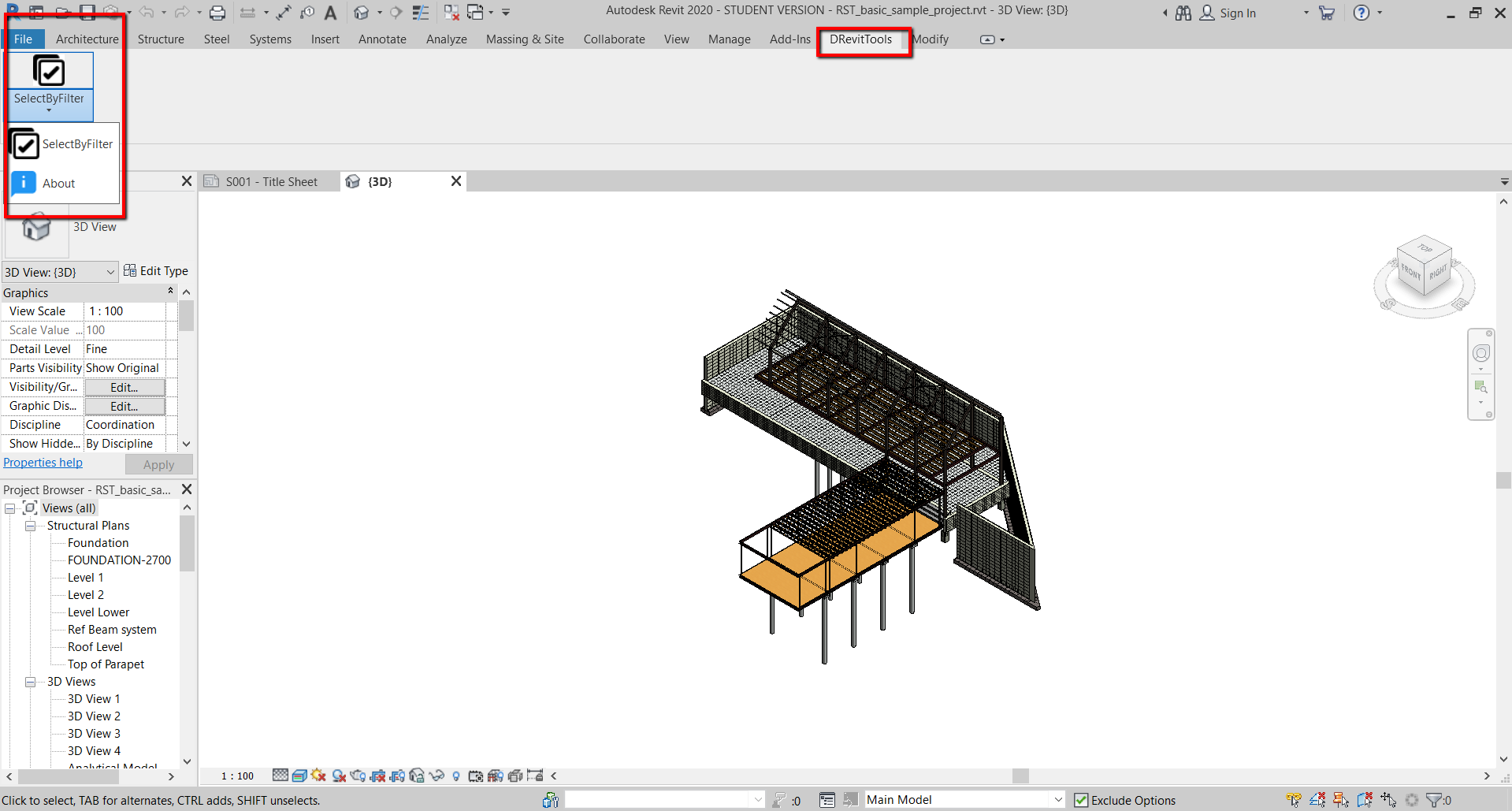Click the filter funnel icon in status bar
1512x811 pixels.
pyautogui.click(x=1434, y=800)
